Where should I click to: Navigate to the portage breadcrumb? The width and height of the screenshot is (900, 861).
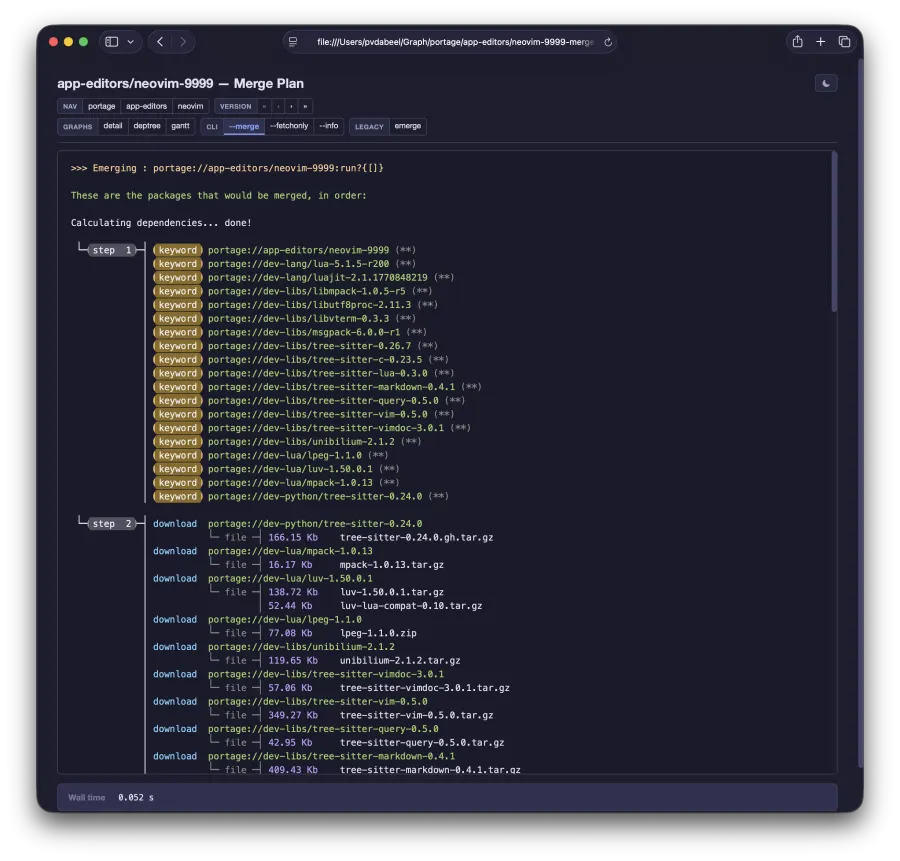click(x=102, y=106)
